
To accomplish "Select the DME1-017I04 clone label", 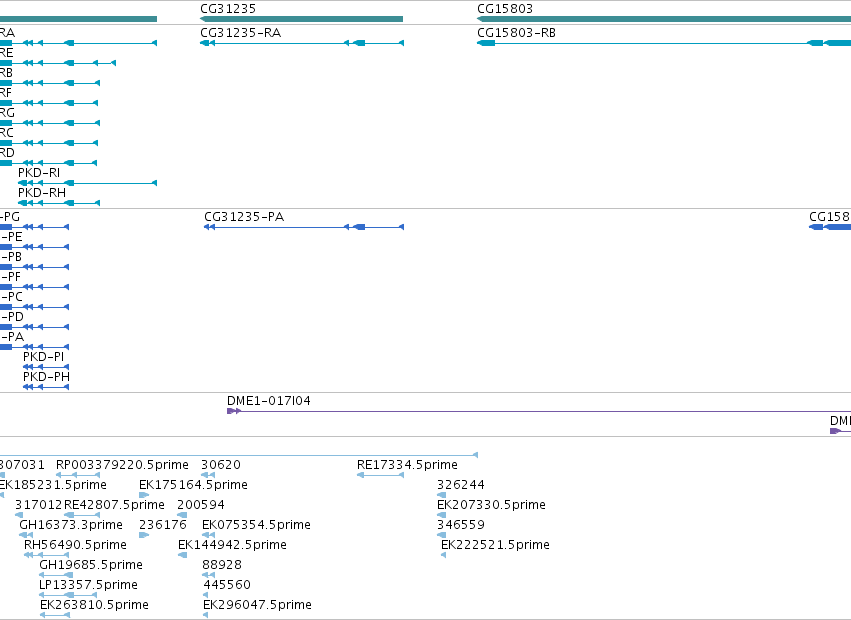I will coord(269,401).
